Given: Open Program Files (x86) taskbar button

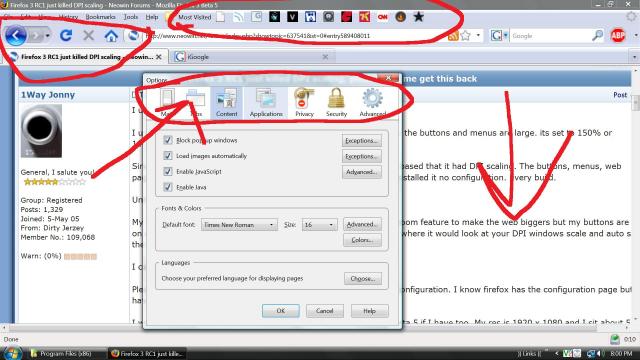Looking at the screenshot, I should pyautogui.click(x=67, y=353).
